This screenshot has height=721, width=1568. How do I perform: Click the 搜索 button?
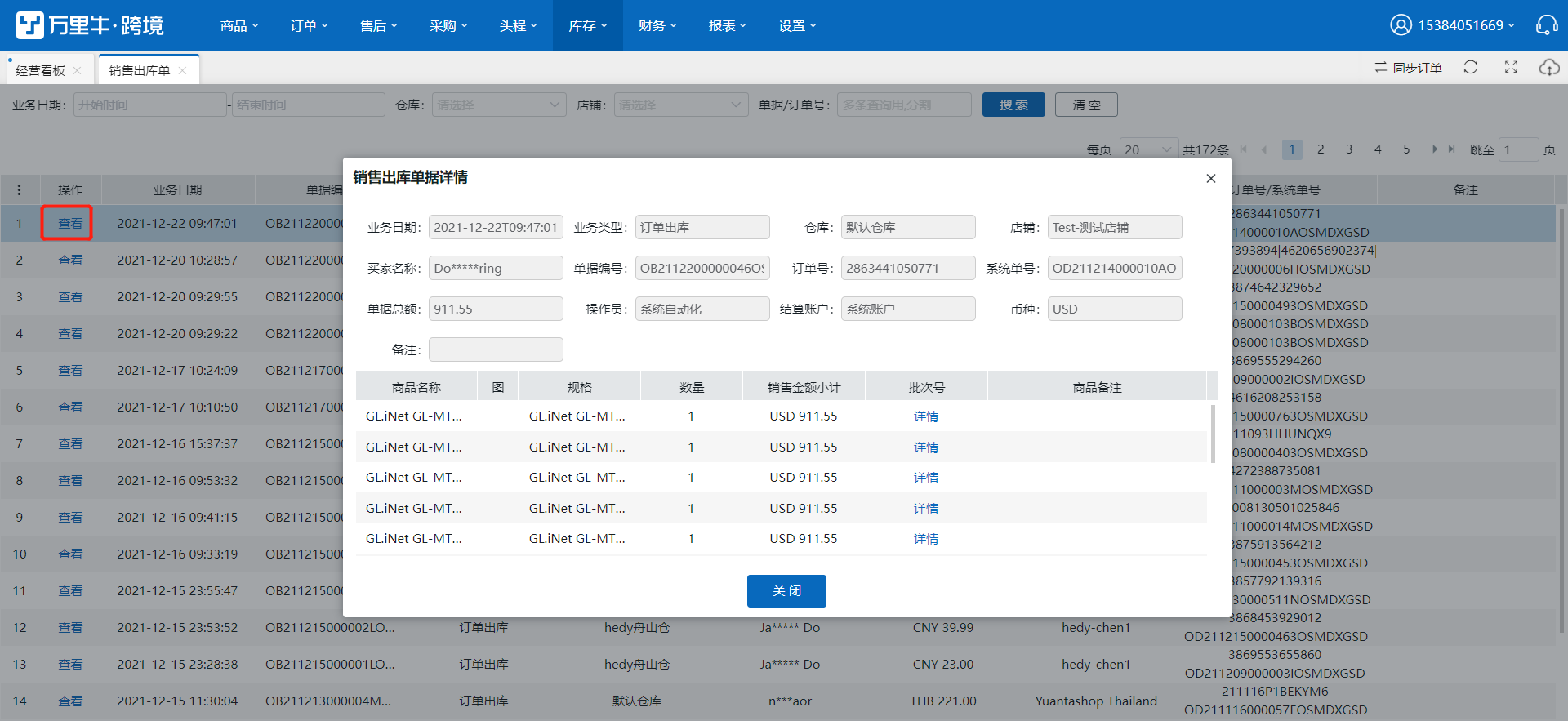pyautogui.click(x=1013, y=105)
